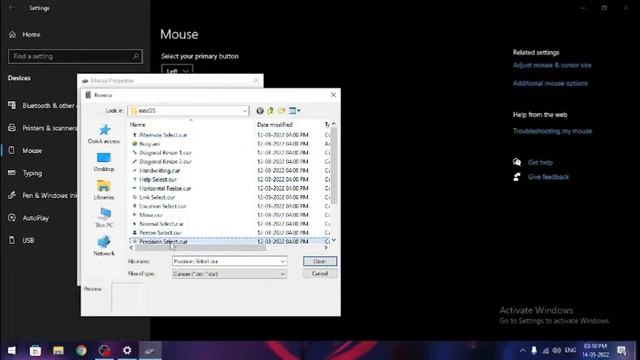Image resolution: width=640 pixels, height=360 pixels.
Task: Select Location Select.cur file
Action: click(162, 206)
